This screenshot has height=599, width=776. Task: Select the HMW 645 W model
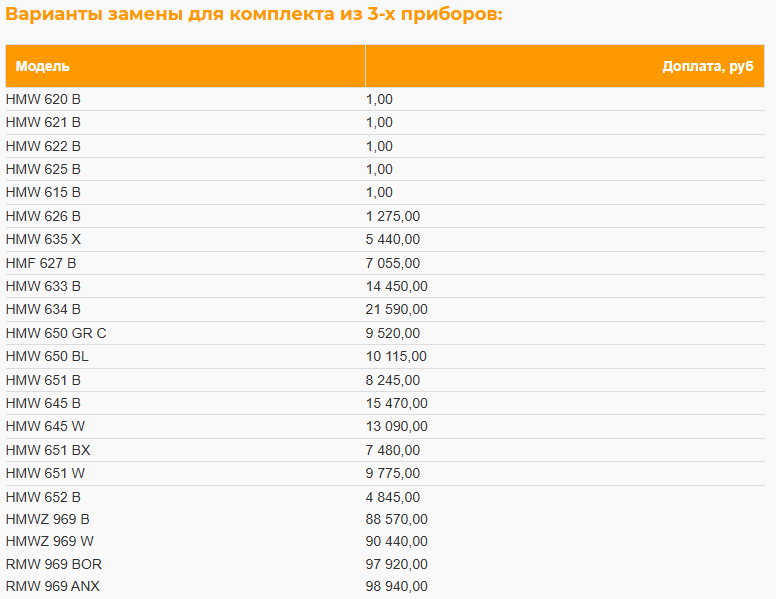(45, 426)
